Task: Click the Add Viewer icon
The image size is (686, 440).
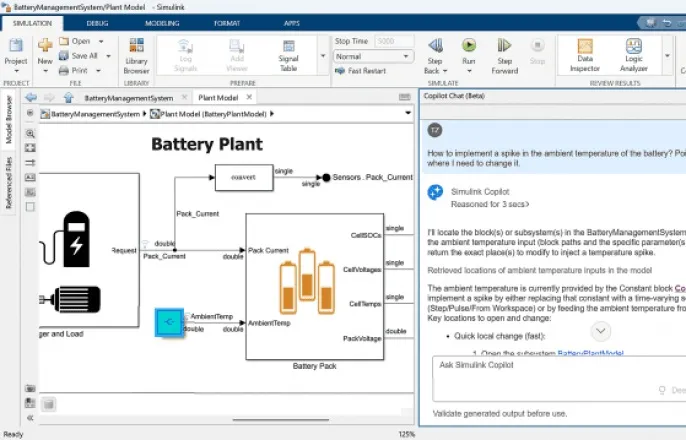Action: (x=237, y=46)
